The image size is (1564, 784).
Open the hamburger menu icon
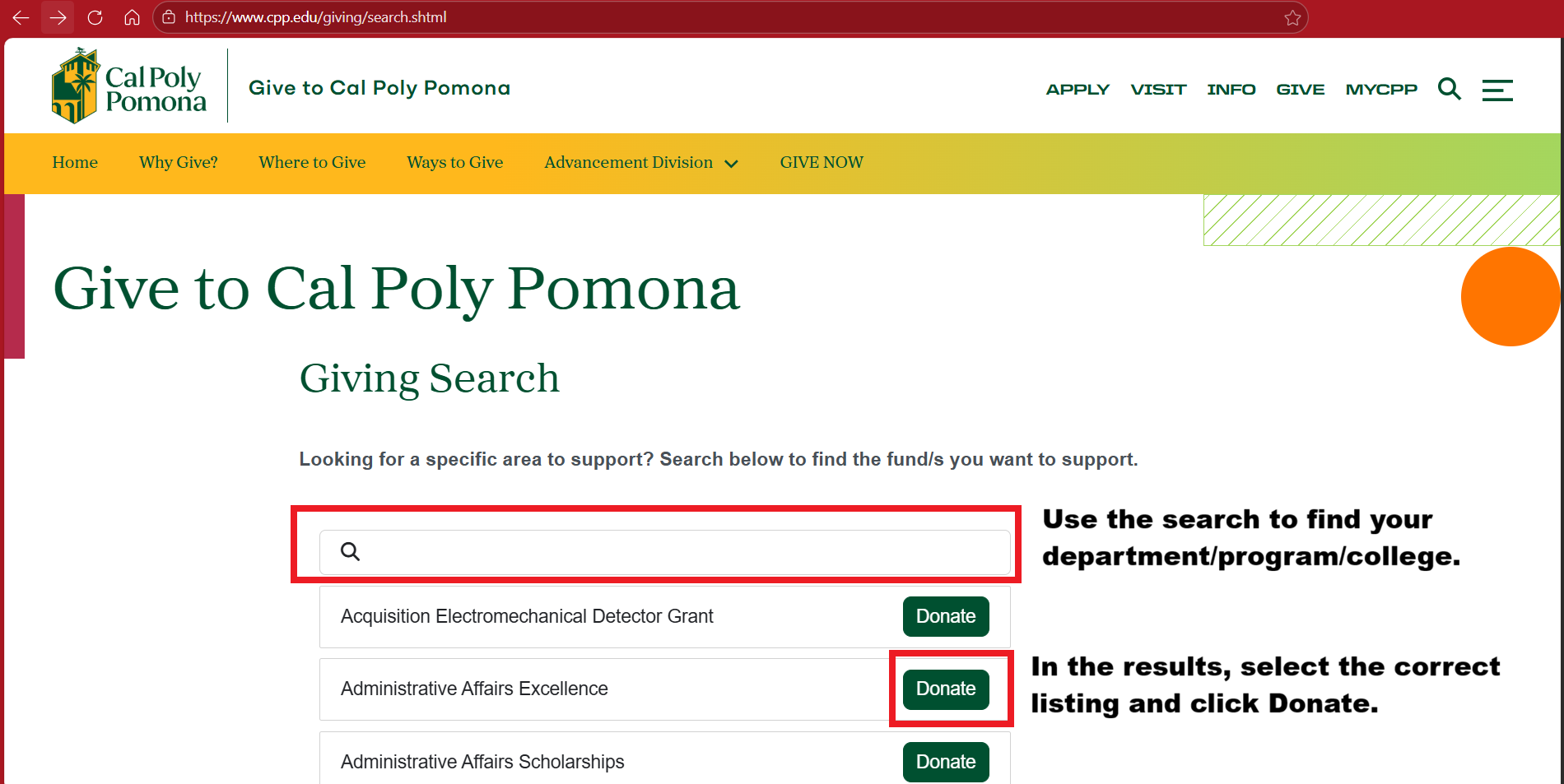pyautogui.click(x=1497, y=90)
